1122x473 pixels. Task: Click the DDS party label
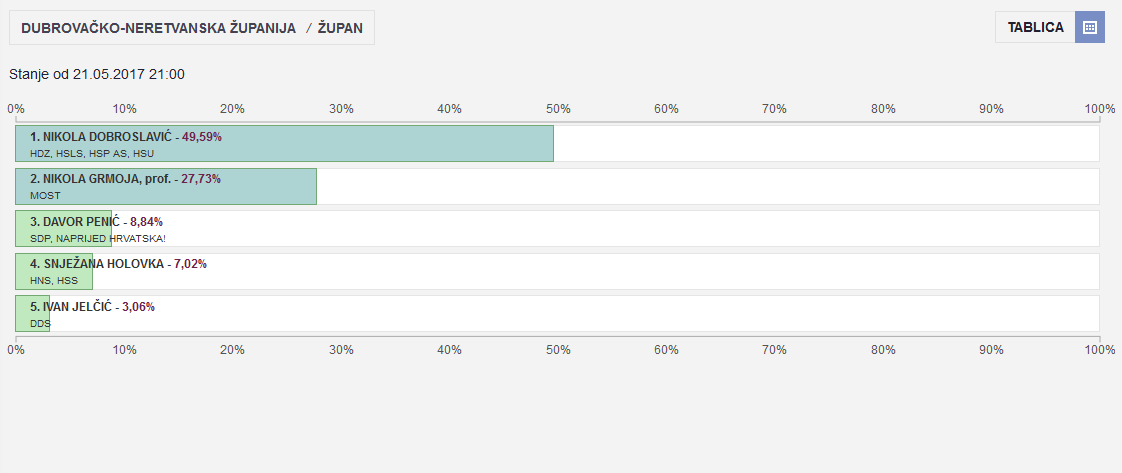(x=40, y=323)
